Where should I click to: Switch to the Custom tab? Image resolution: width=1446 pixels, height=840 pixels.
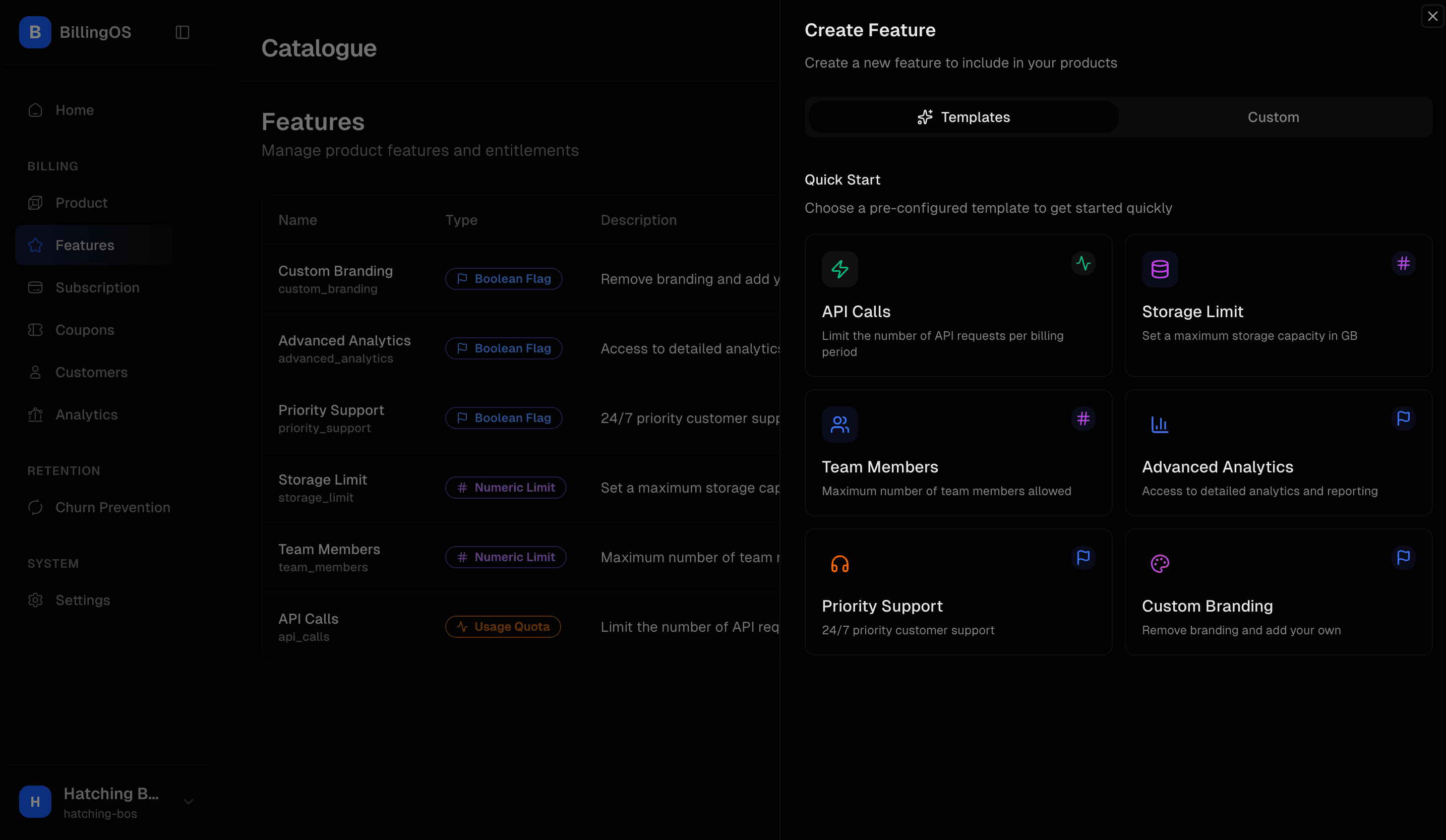pyautogui.click(x=1273, y=117)
